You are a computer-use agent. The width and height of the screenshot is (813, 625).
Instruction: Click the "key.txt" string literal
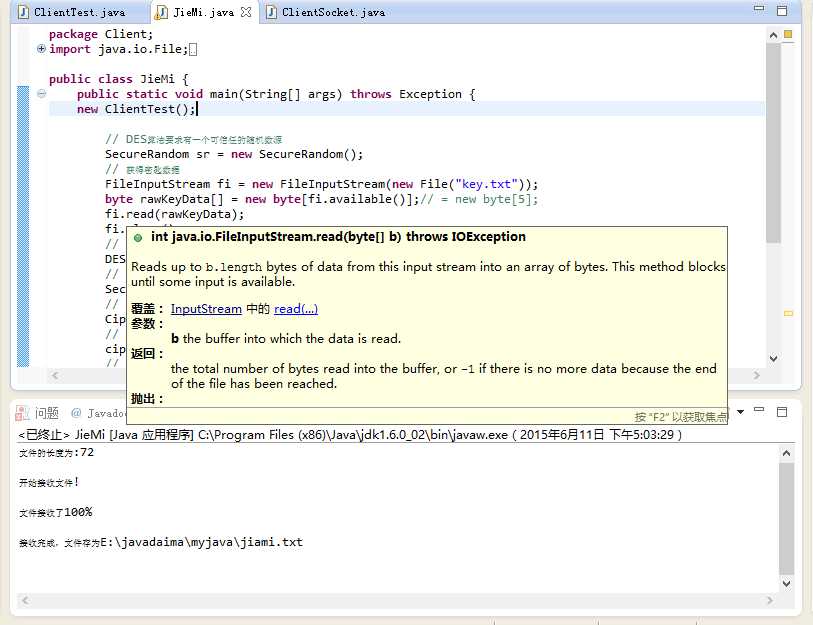[486, 184]
